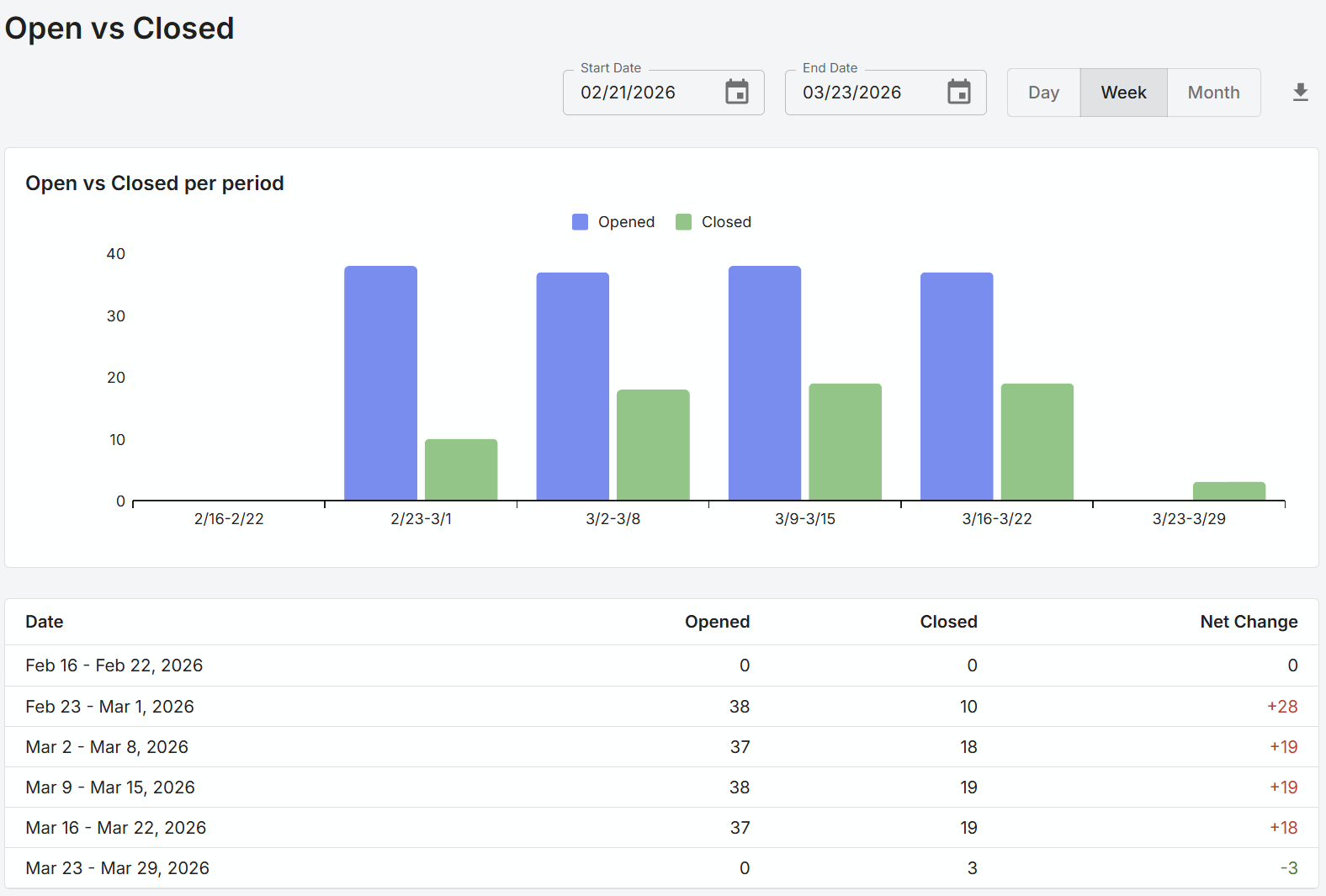Screen dimensions: 1326x896
Task: Click the Opened bar for 2/23-3/1
Action: point(380,383)
